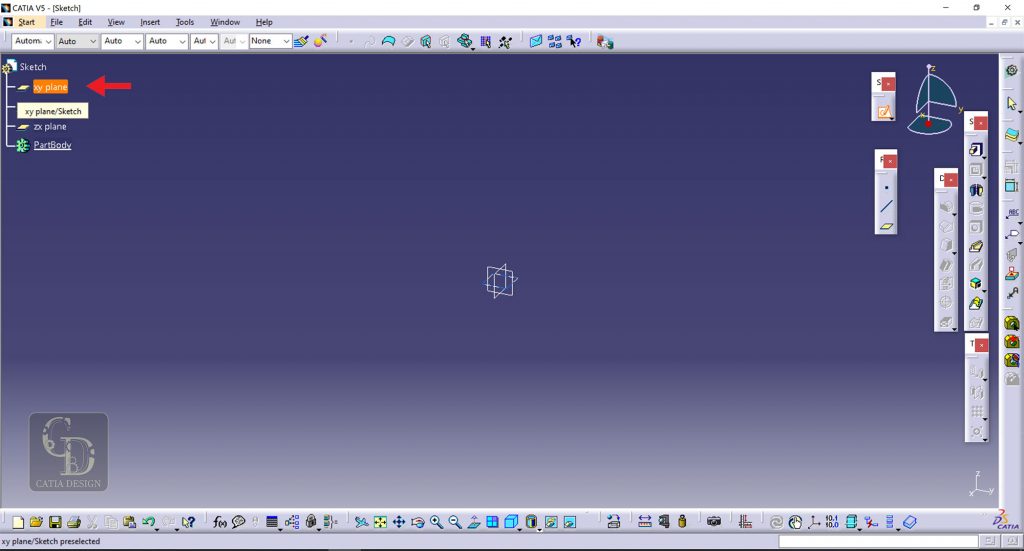1024x551 pixels.
Task: Select the zx plane in tree
Action: (x=50, y=127)
